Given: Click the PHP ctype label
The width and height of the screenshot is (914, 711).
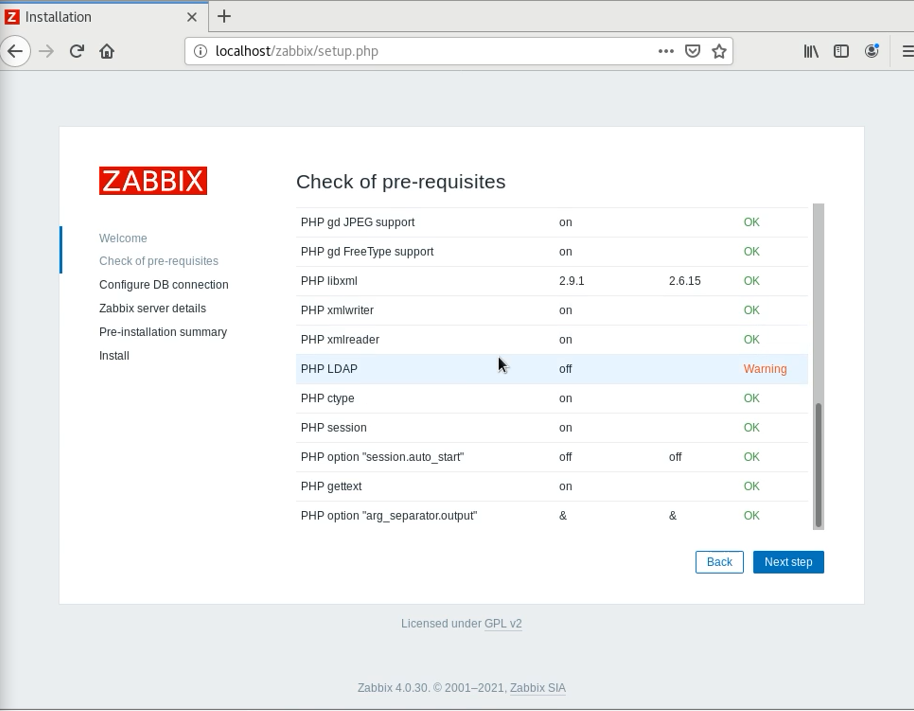Looking at the screenshot, I should pyautogui.click(x=328, y=398).
